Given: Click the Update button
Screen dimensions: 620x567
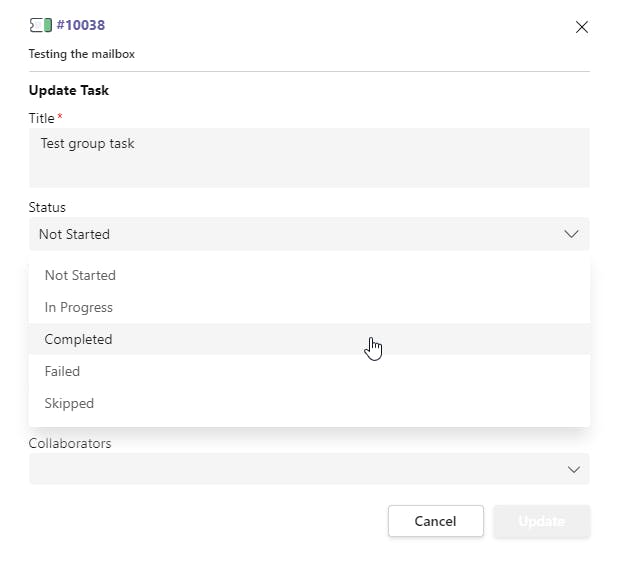Looking at the screenshot, I should pyautogui.click(x=541, y=521).
